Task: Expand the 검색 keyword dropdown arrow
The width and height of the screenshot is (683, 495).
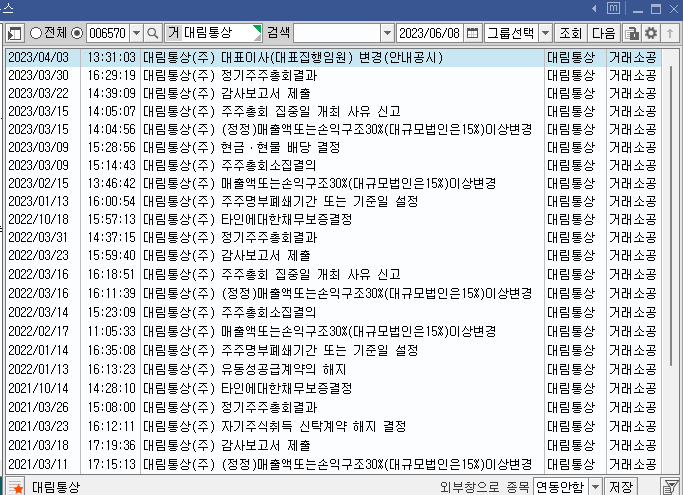Action: [387, 33]
